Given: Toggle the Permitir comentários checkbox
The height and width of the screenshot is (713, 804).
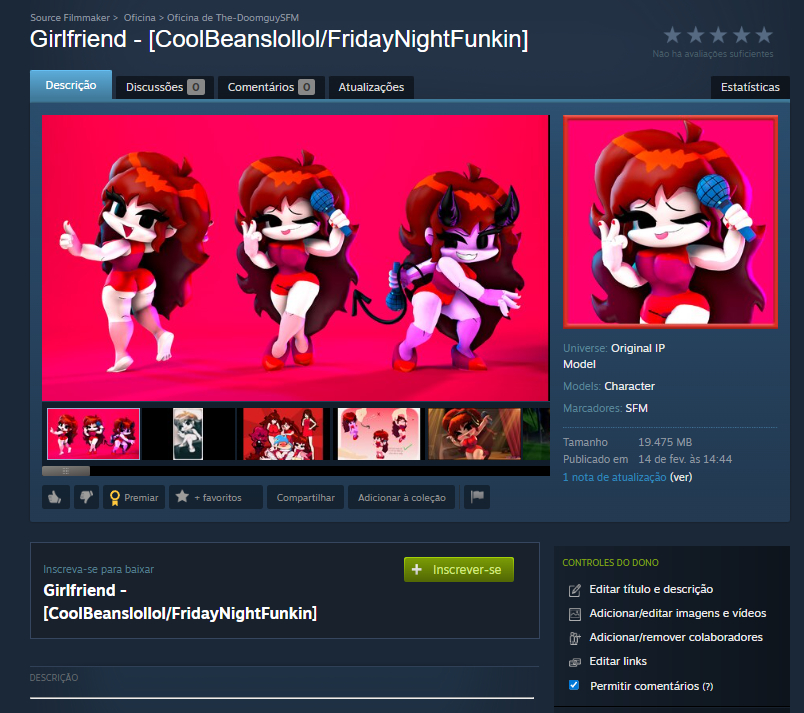Looking at the screenshot, I should point(574,686).
